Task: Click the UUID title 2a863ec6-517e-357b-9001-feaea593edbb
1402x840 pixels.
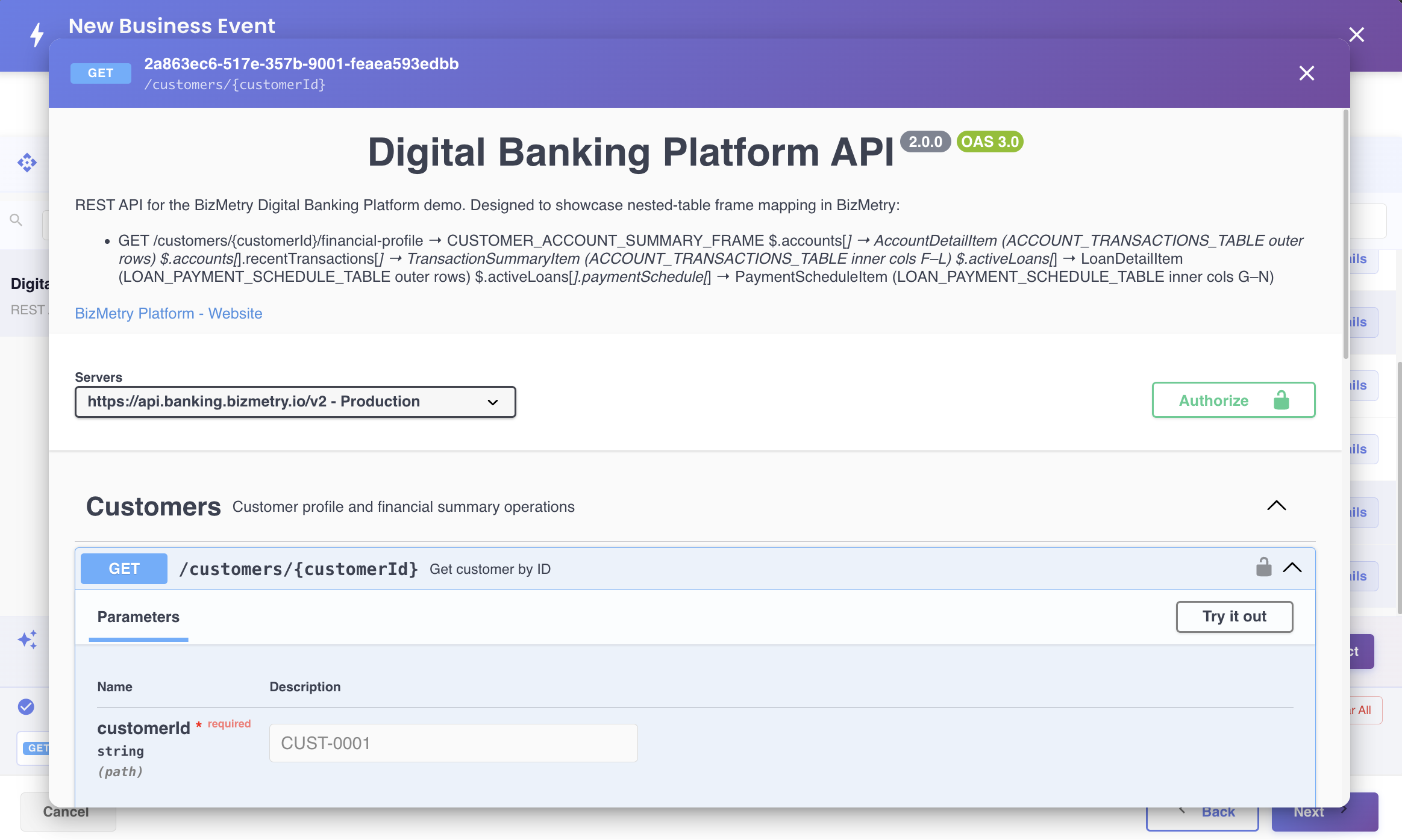Action: pyautogui.click(x=301, y=64)
